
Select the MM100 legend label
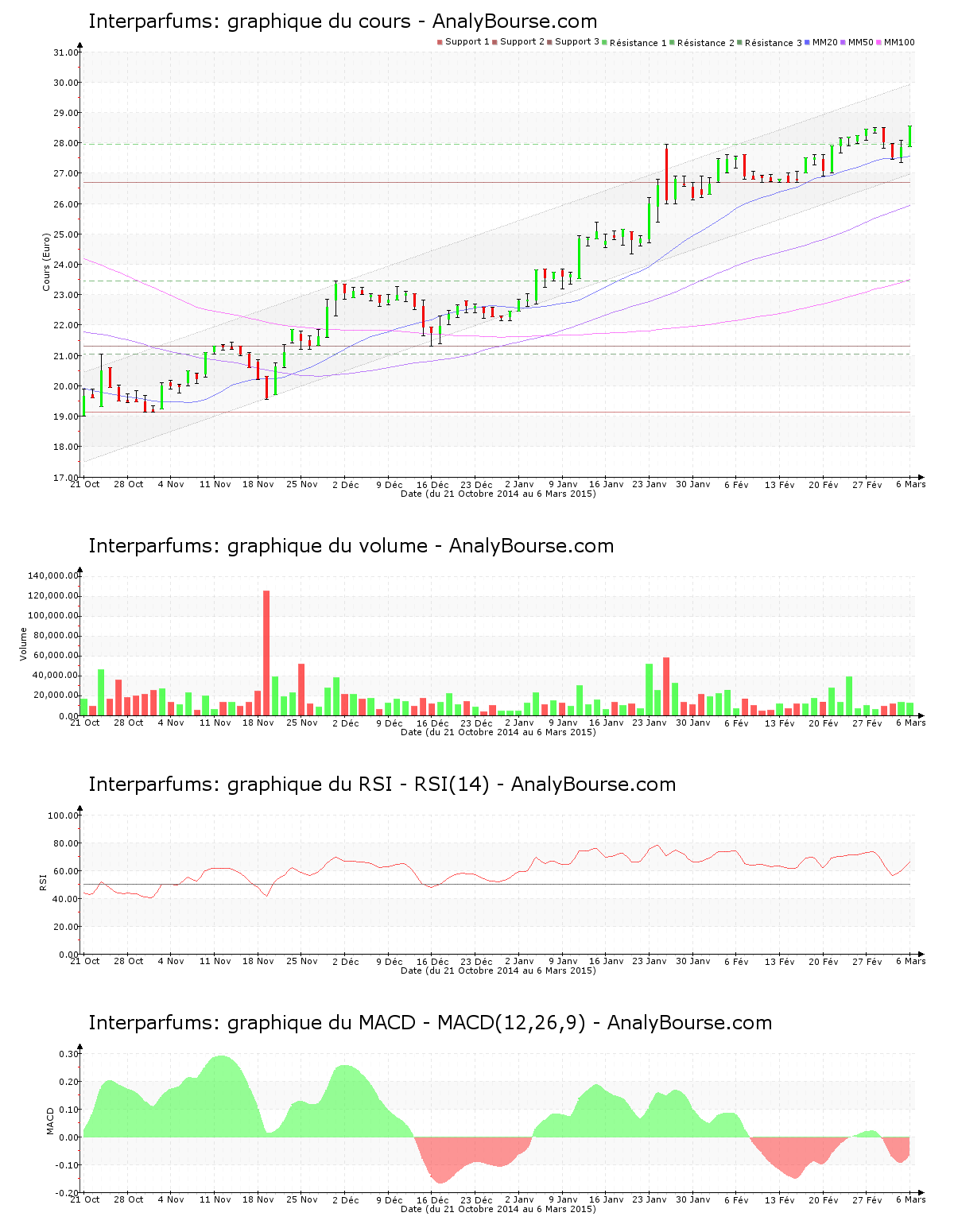click(899, 42)
